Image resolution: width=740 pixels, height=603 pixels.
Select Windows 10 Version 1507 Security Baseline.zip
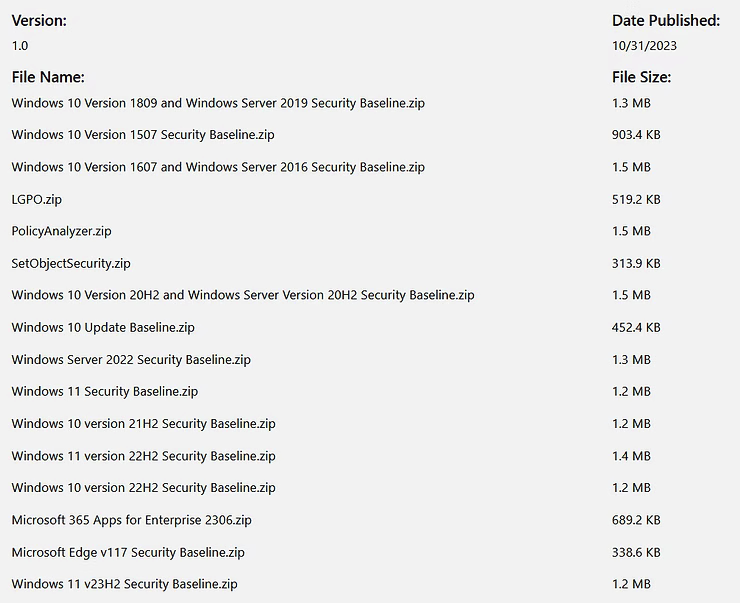coord(143,135)
